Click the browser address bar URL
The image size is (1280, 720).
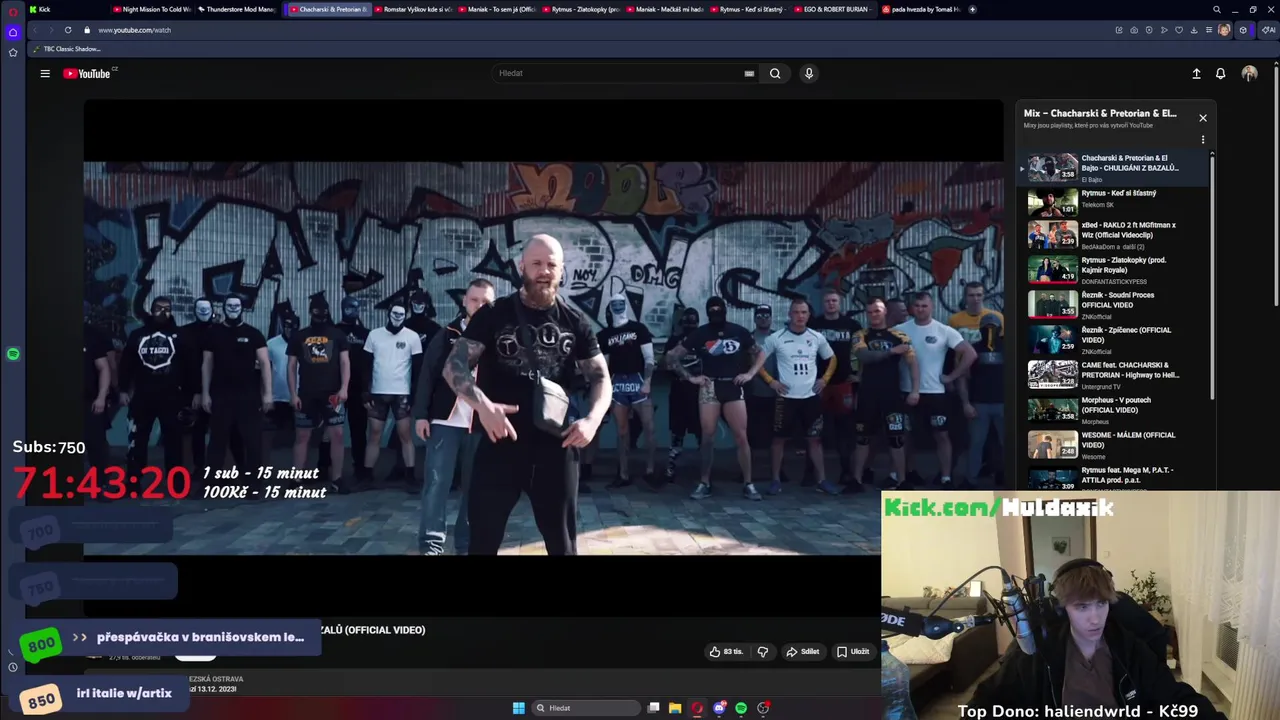point(135,30)
